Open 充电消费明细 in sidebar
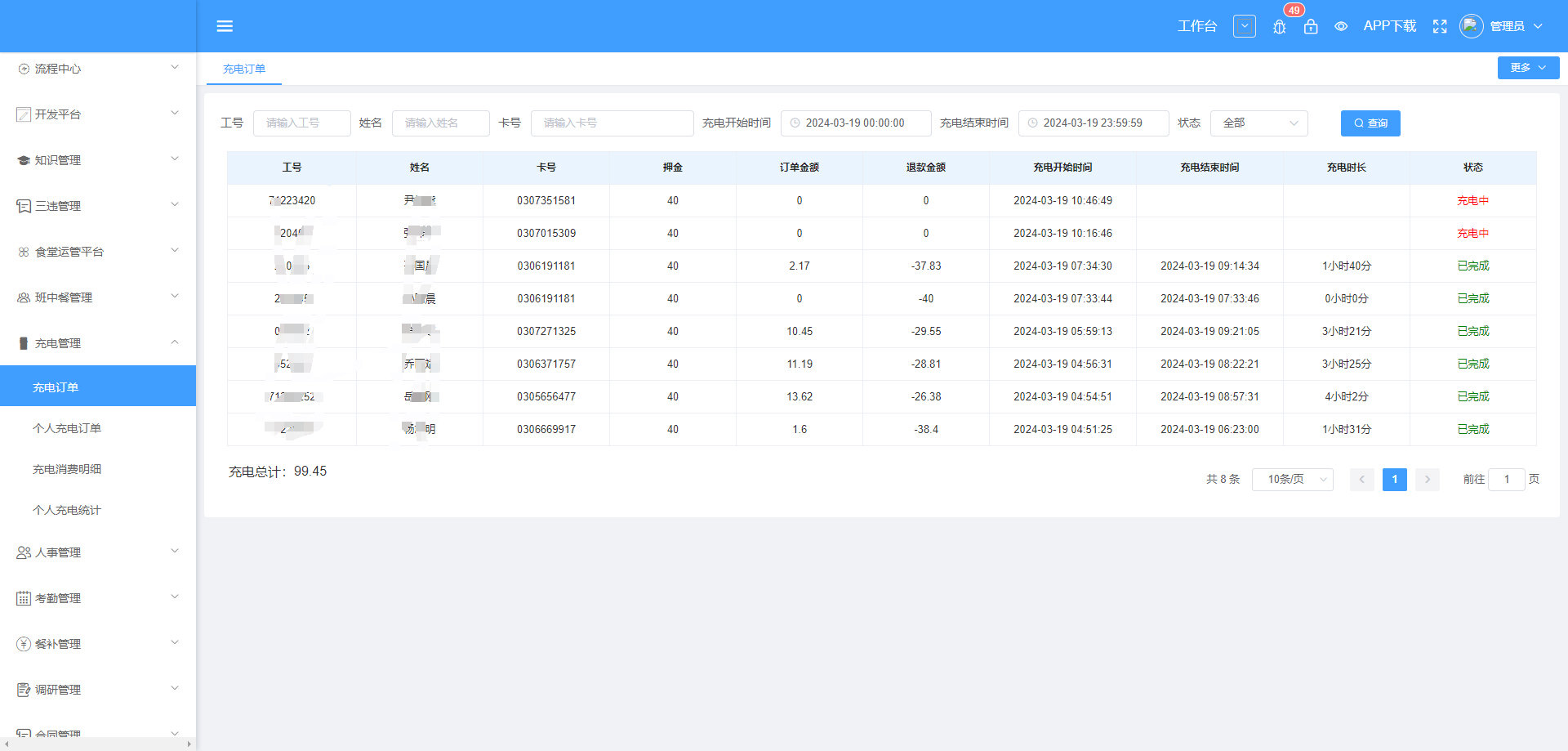This screenshot has height=751, width=1568. (x=98, y=468)
